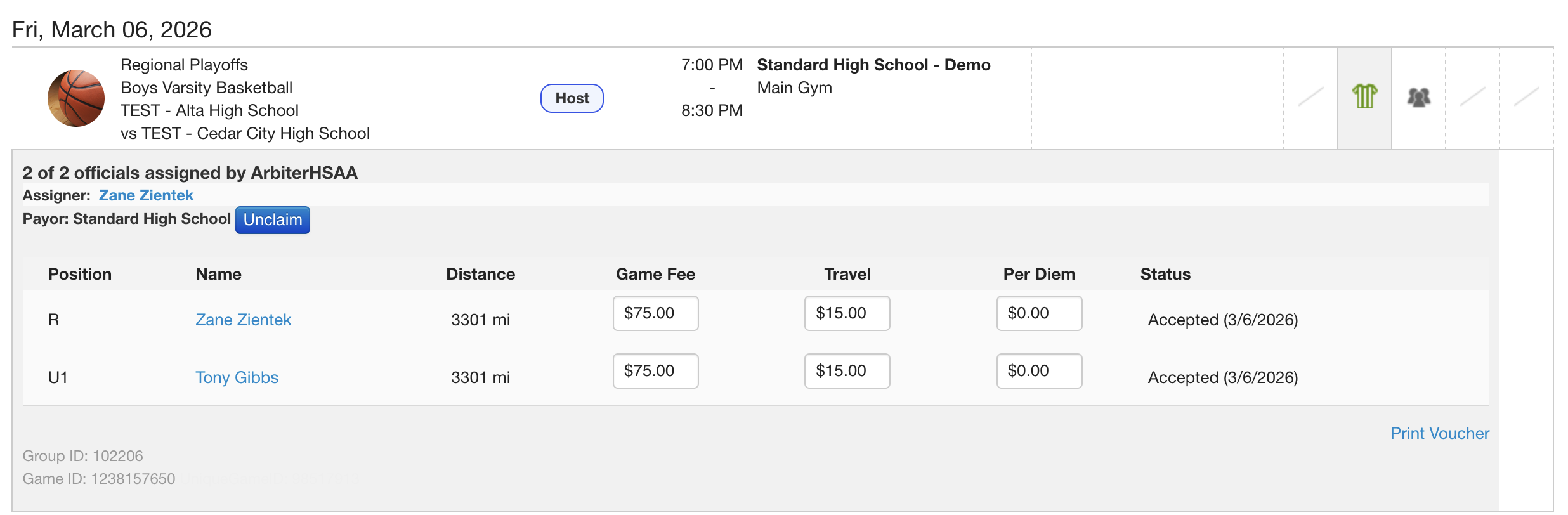Open referee Zane Zientek name link
The image size is (1568, 515).
click(x=243, y=320)
